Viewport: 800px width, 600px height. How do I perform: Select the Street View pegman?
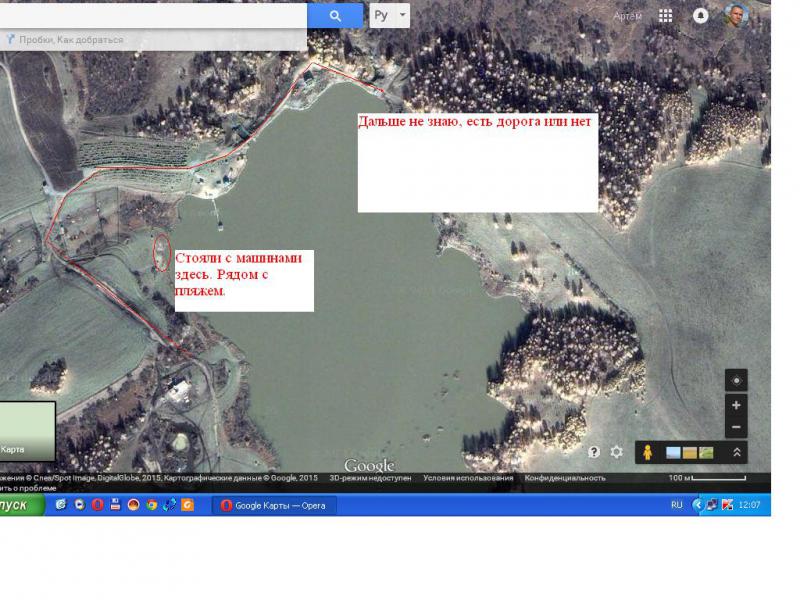pyautogui.click(x=647, y=452)
